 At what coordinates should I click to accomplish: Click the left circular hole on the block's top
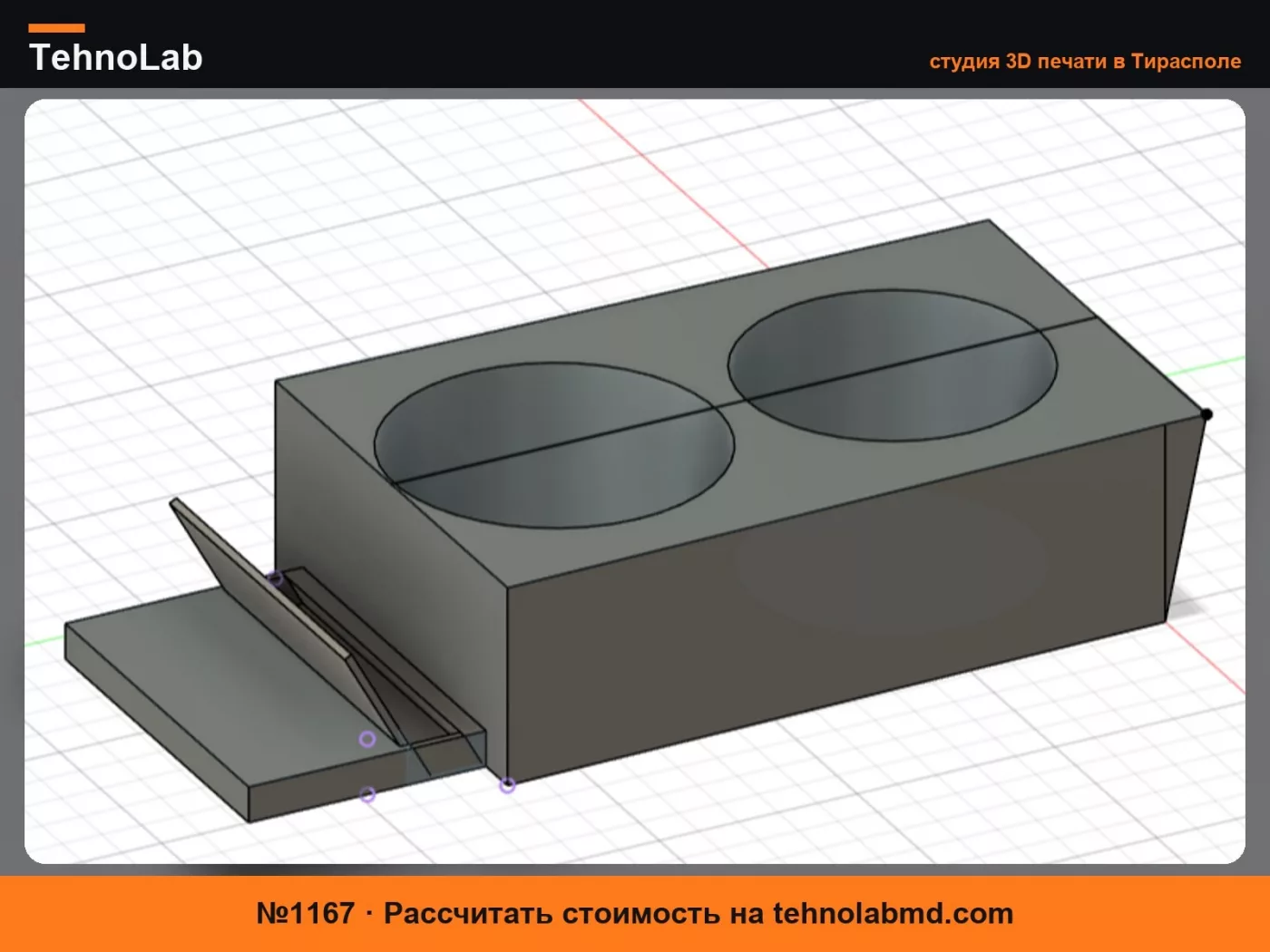click(554, 446)
